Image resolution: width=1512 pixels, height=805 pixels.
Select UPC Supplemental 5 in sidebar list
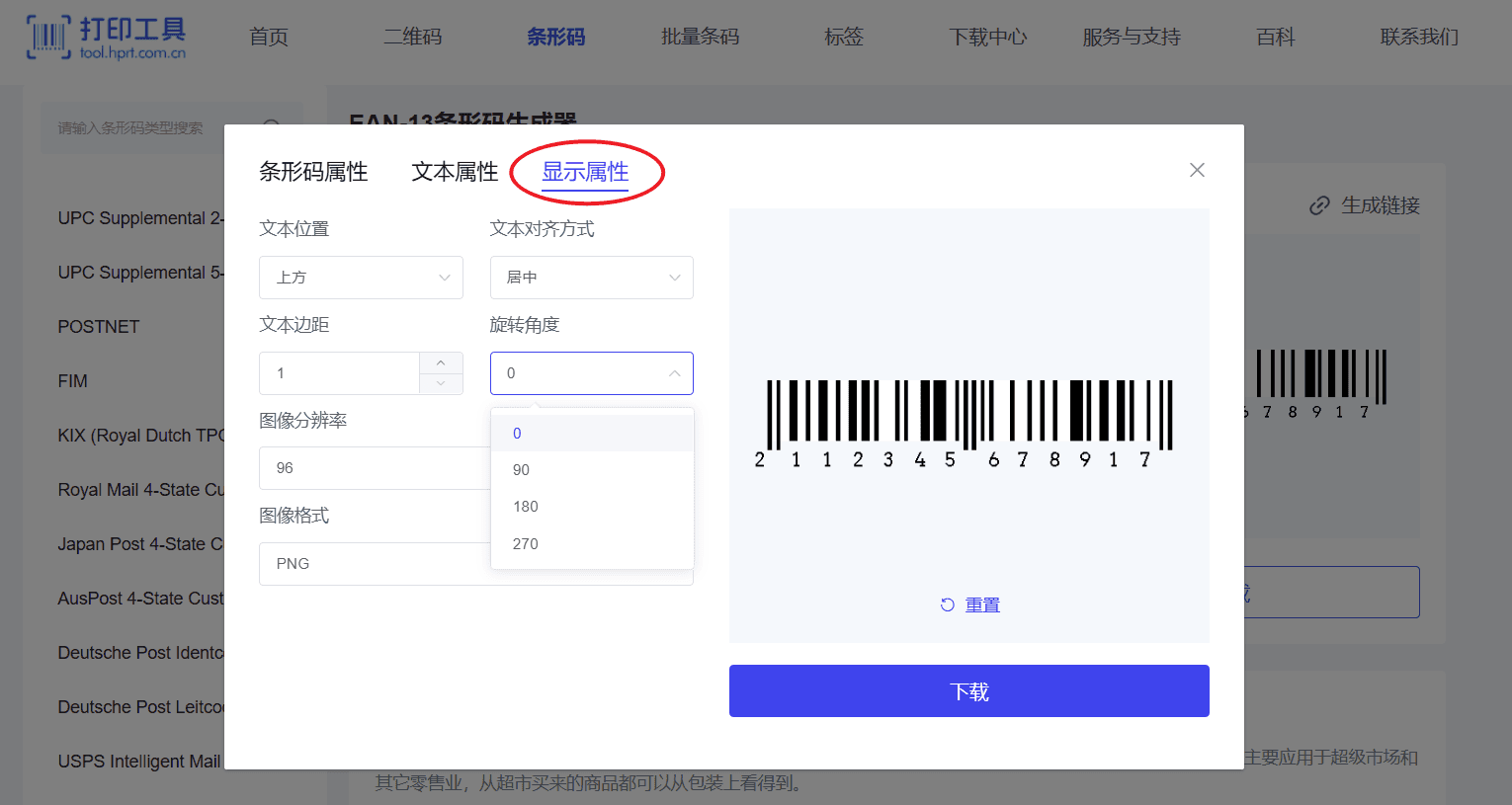(140, 273)
